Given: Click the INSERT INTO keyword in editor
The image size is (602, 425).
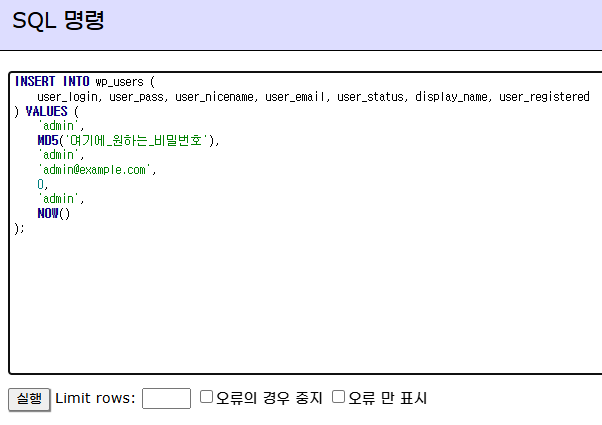Looking at the screenshot, I should click(x=52, y=81).
